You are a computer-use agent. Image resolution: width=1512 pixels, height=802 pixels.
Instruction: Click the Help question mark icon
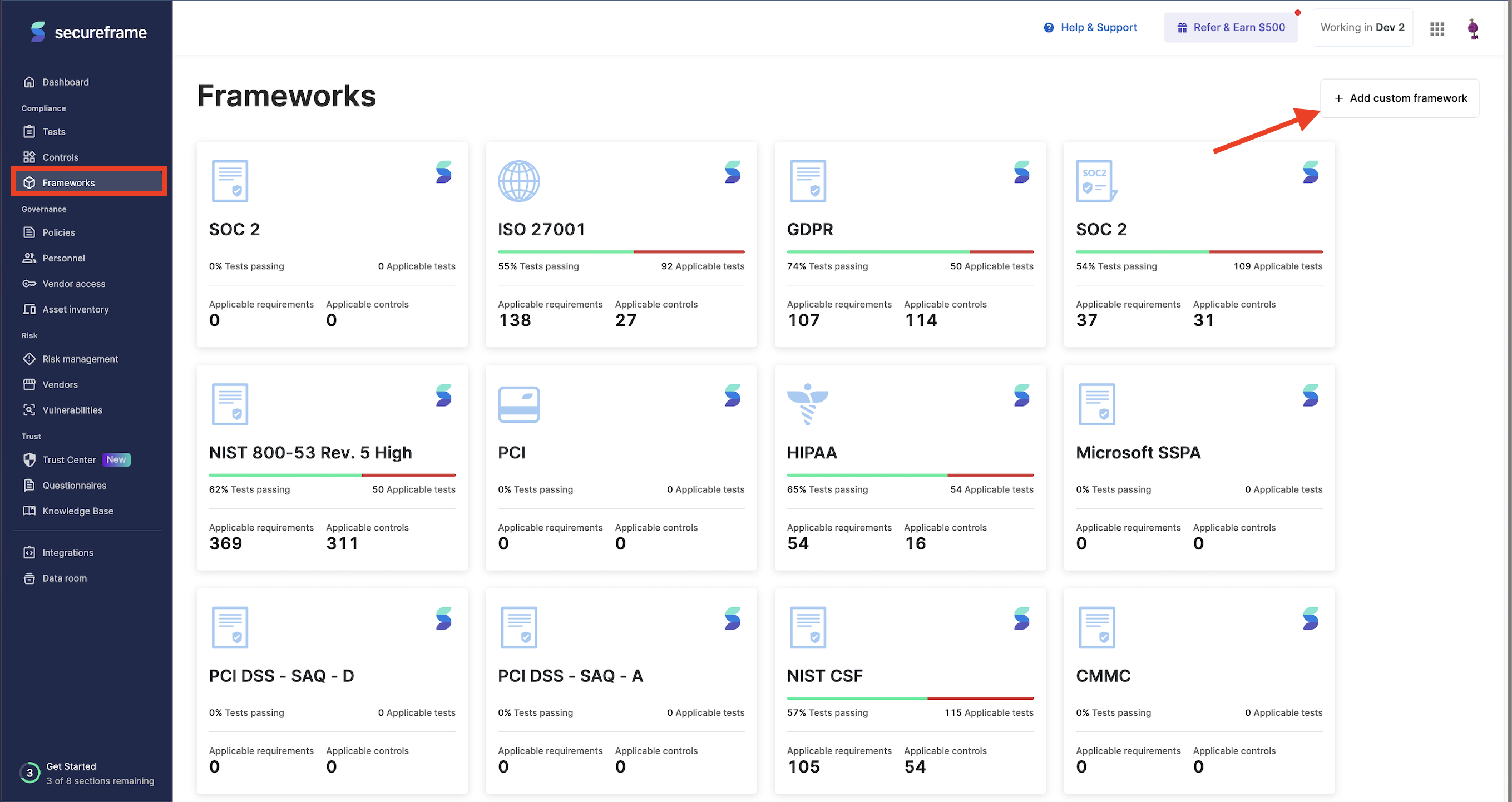pyautogui.click(x=1049, y=28)
